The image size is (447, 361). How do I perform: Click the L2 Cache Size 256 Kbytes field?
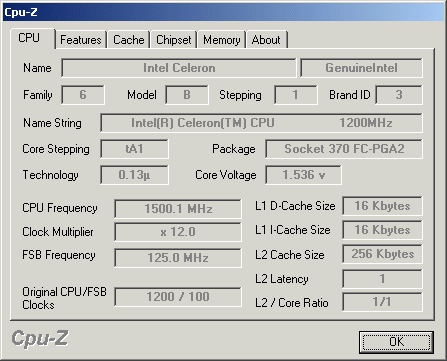click(x=382, y=254)
